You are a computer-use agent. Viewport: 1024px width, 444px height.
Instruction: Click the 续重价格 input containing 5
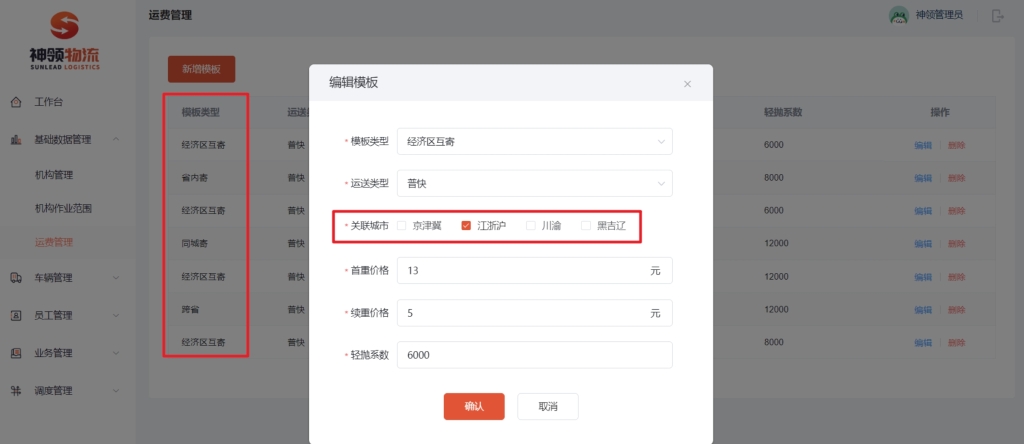click(534, 313)
